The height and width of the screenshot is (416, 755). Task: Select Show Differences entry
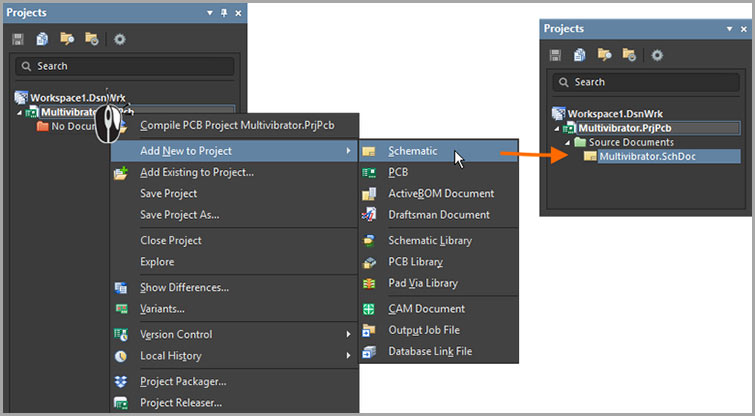click(x=235, y=288)
